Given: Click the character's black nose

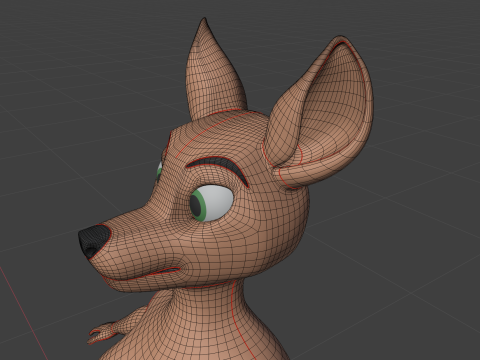Looking at the screenshot, I should tap(93, 241).
